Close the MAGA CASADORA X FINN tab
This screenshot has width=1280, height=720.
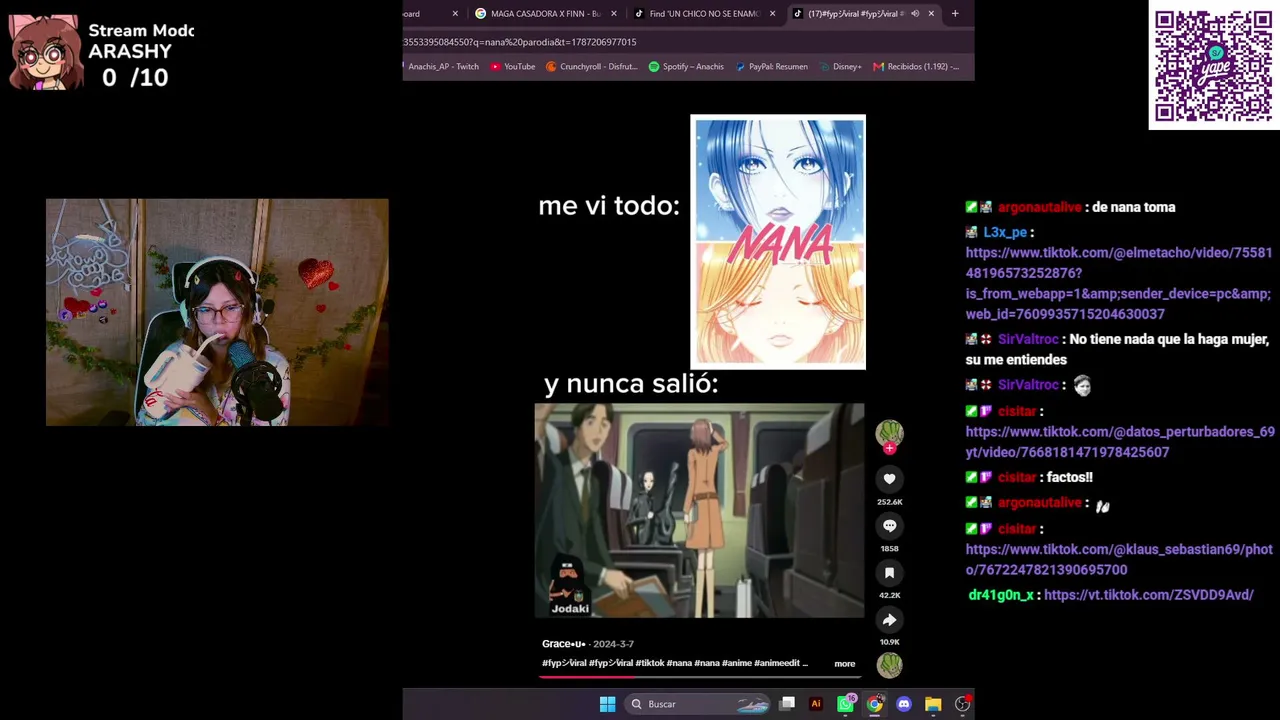click(x=613, y=14)
